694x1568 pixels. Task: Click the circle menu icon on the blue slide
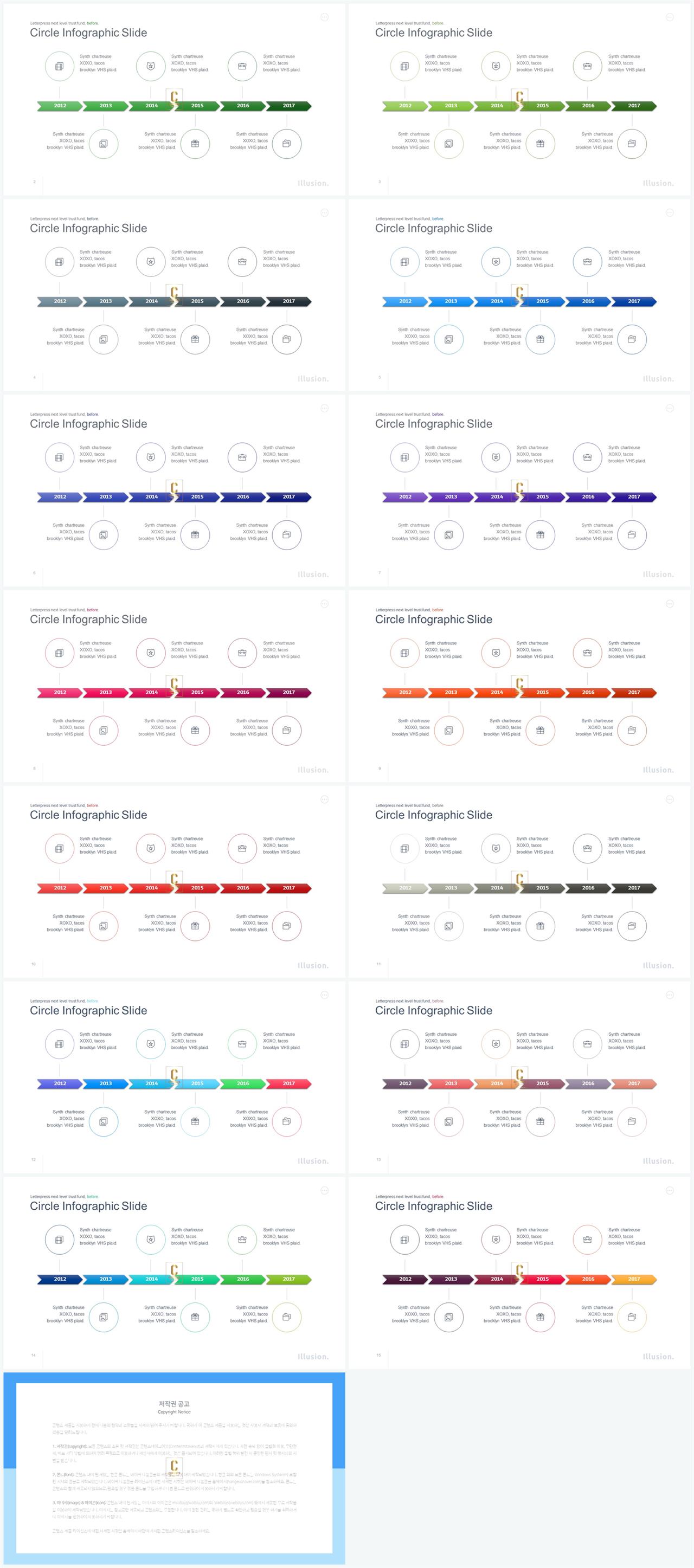click(x=670, y=213)
